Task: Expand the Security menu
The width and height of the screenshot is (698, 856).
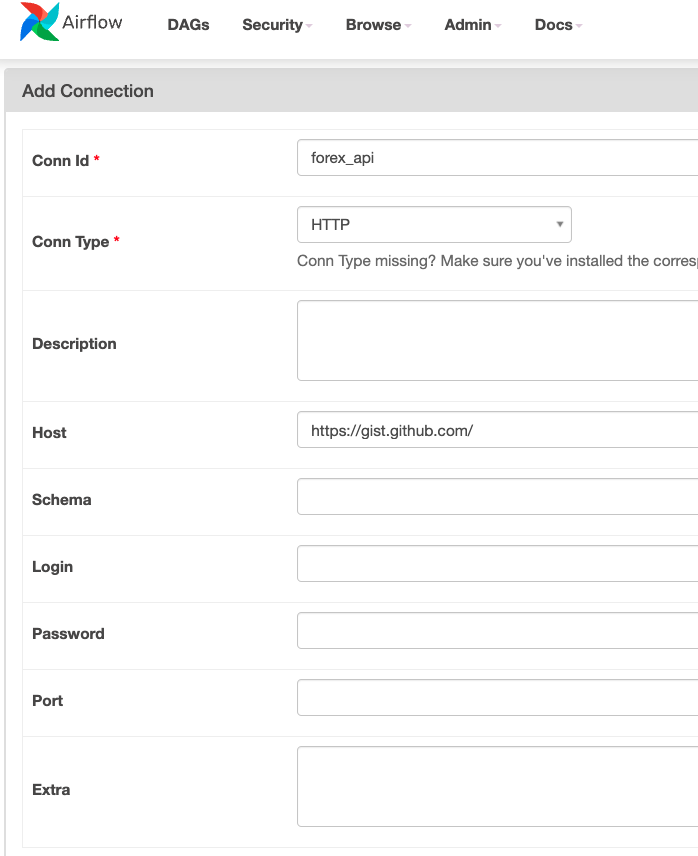Action: coord(277,25)
